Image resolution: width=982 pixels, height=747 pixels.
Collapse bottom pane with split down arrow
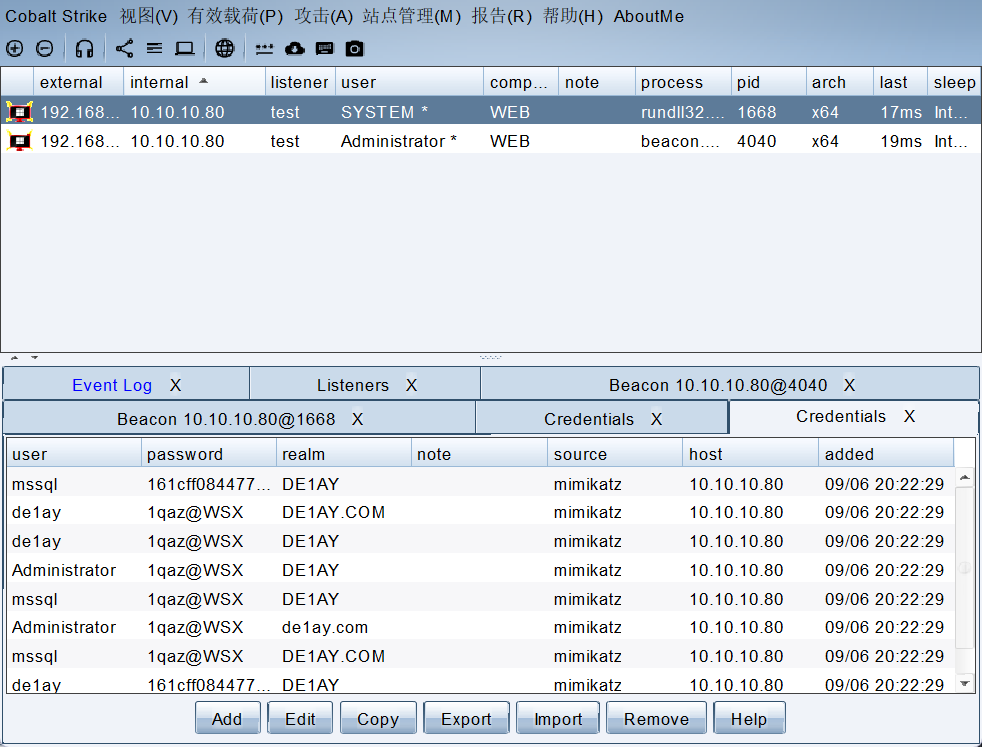34,358
